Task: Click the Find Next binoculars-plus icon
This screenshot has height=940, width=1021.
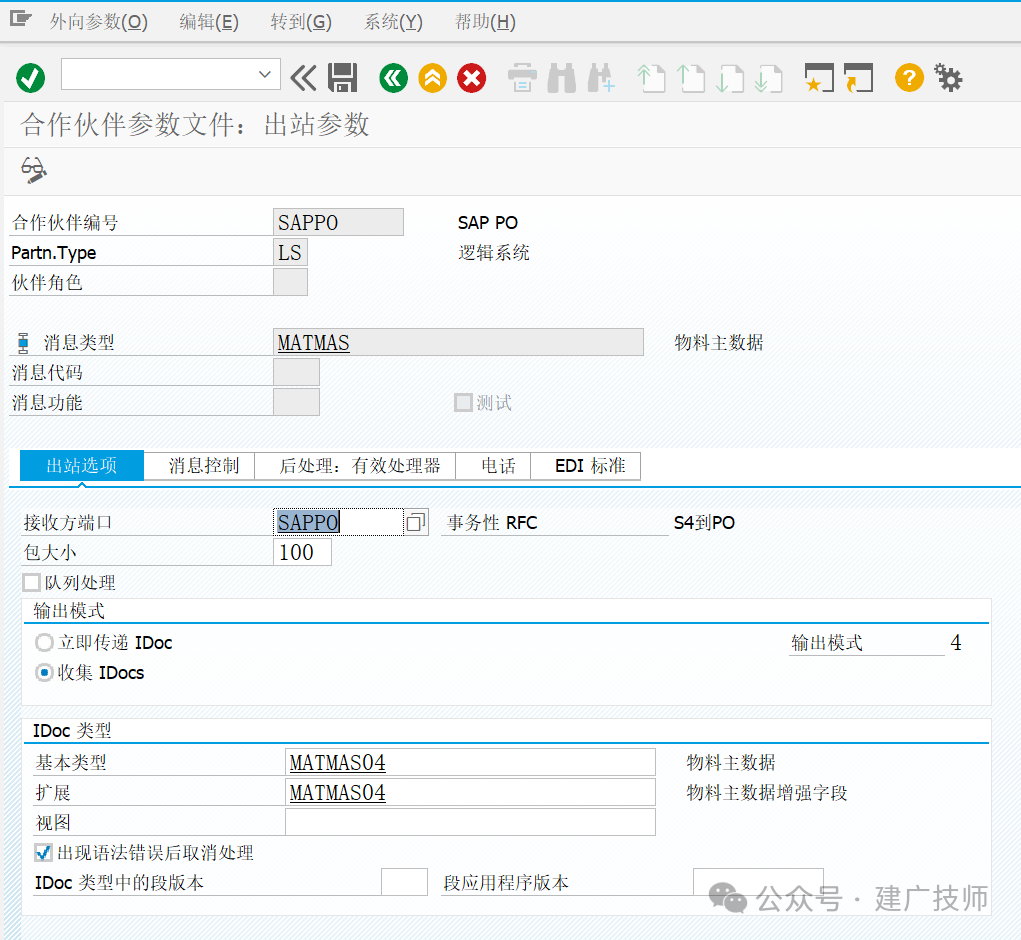Action: click(600, 78)
